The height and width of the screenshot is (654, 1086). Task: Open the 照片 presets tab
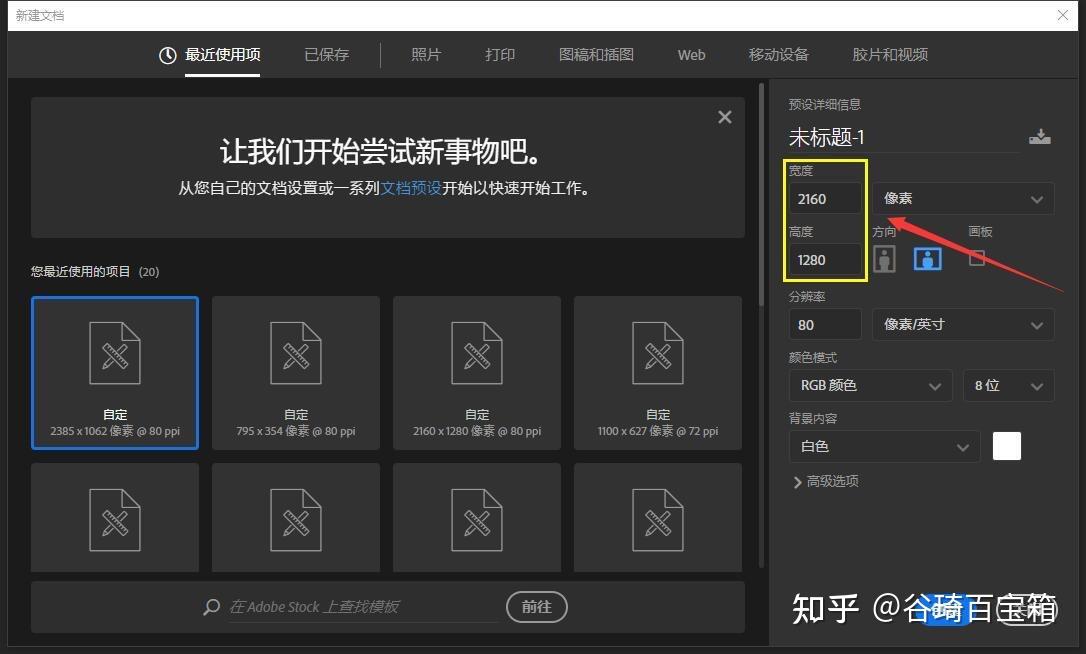[x=426, y=55]
